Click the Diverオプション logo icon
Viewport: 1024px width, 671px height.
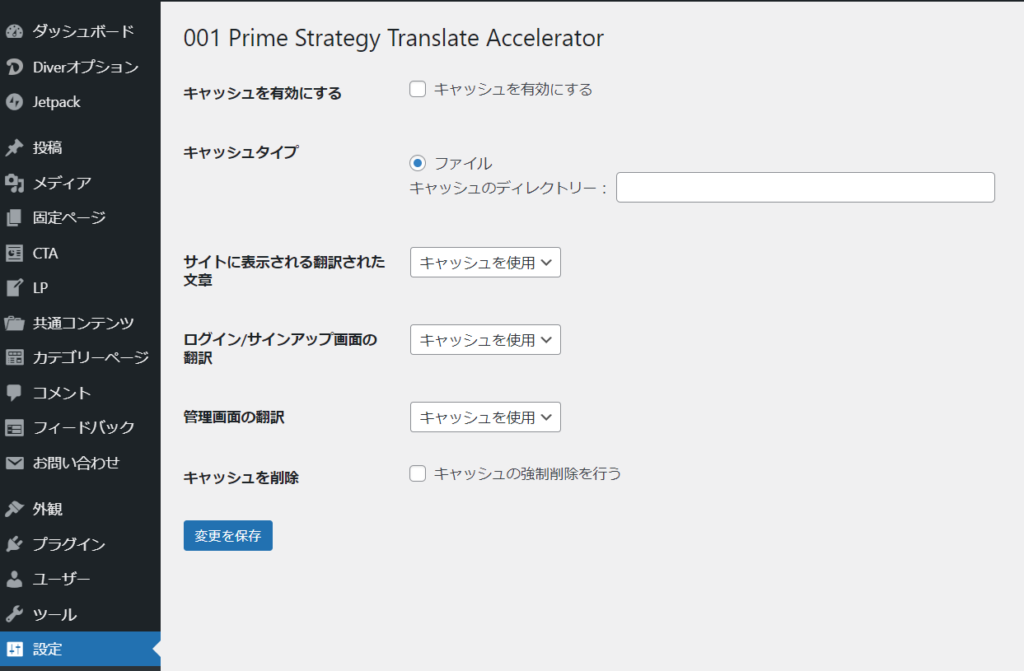pos(14,67)
